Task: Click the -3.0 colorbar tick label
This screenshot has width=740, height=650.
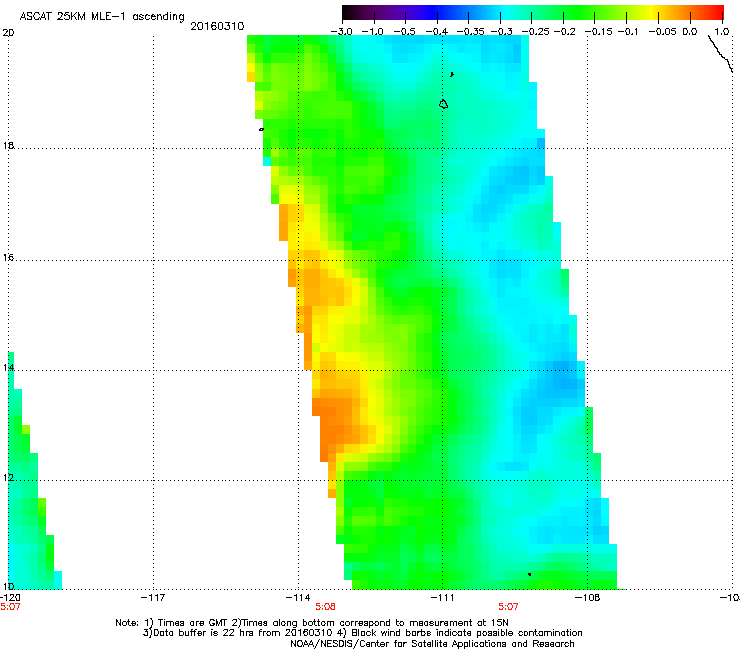Action: [x=342, y=32]
